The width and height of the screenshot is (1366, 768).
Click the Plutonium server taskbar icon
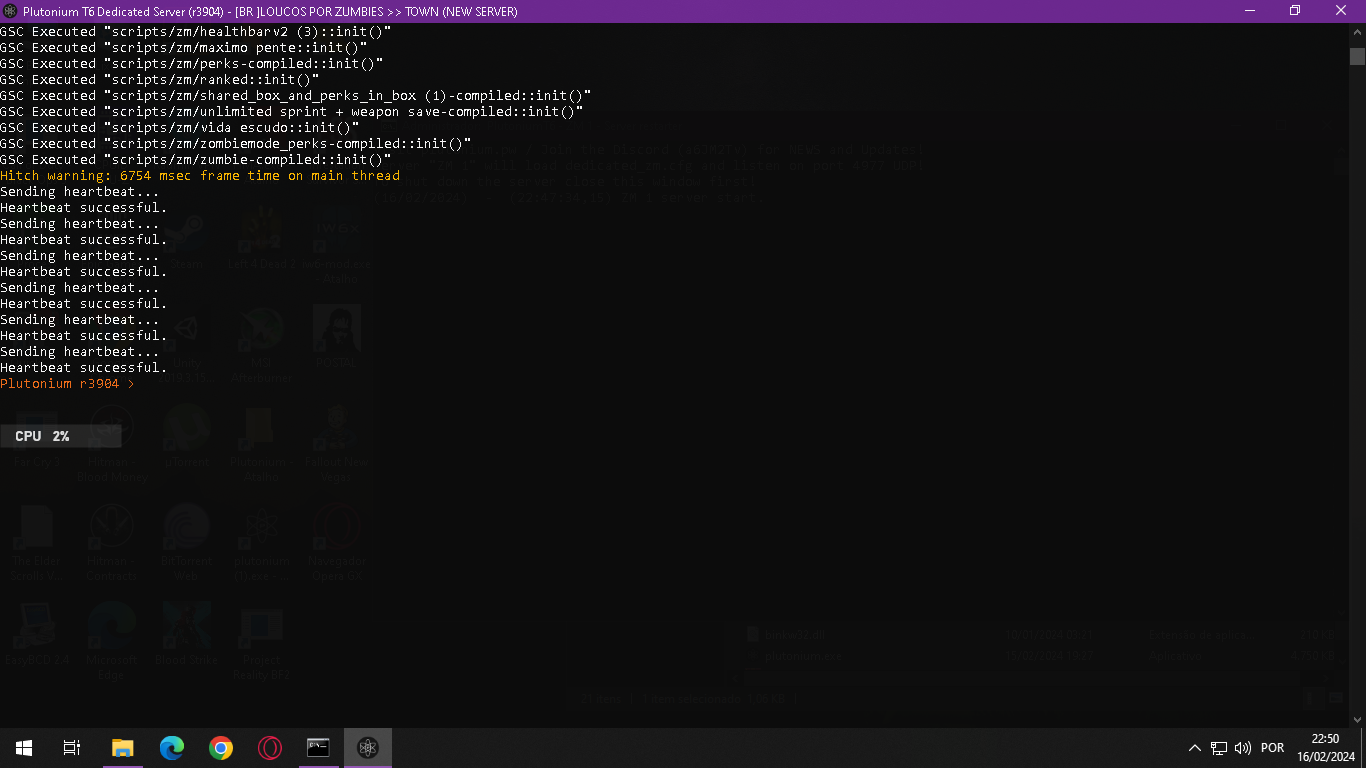pyautogui.click(x=368, y=748)
